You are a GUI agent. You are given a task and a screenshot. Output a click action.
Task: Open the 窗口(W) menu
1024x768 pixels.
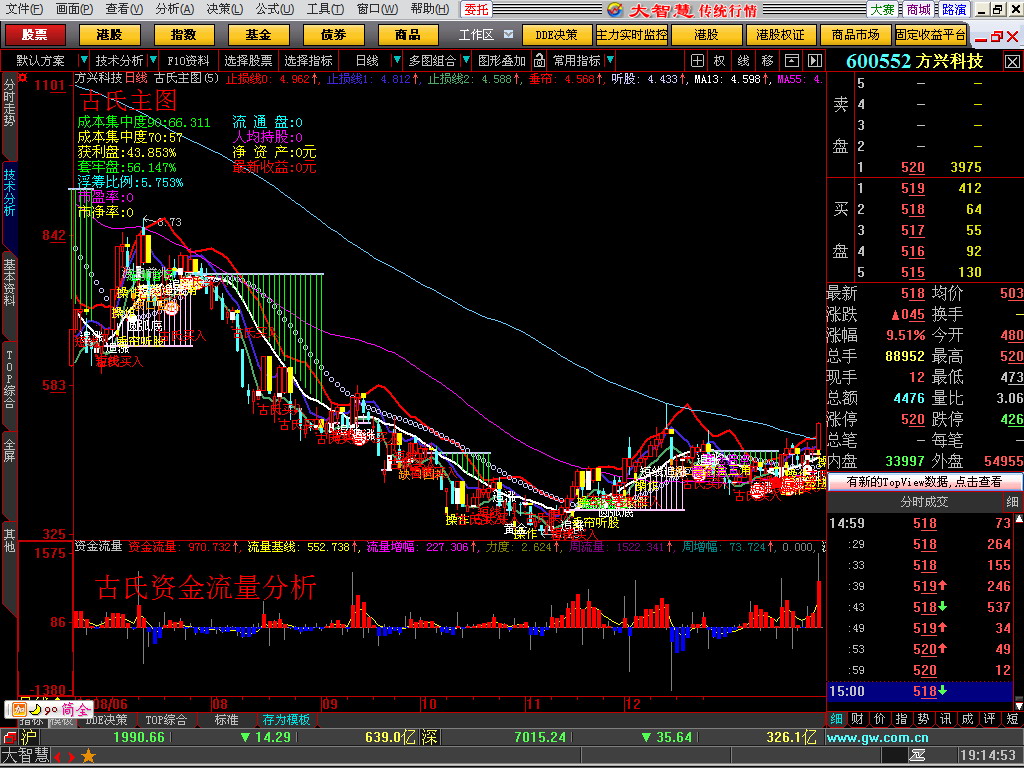(377, 9)
